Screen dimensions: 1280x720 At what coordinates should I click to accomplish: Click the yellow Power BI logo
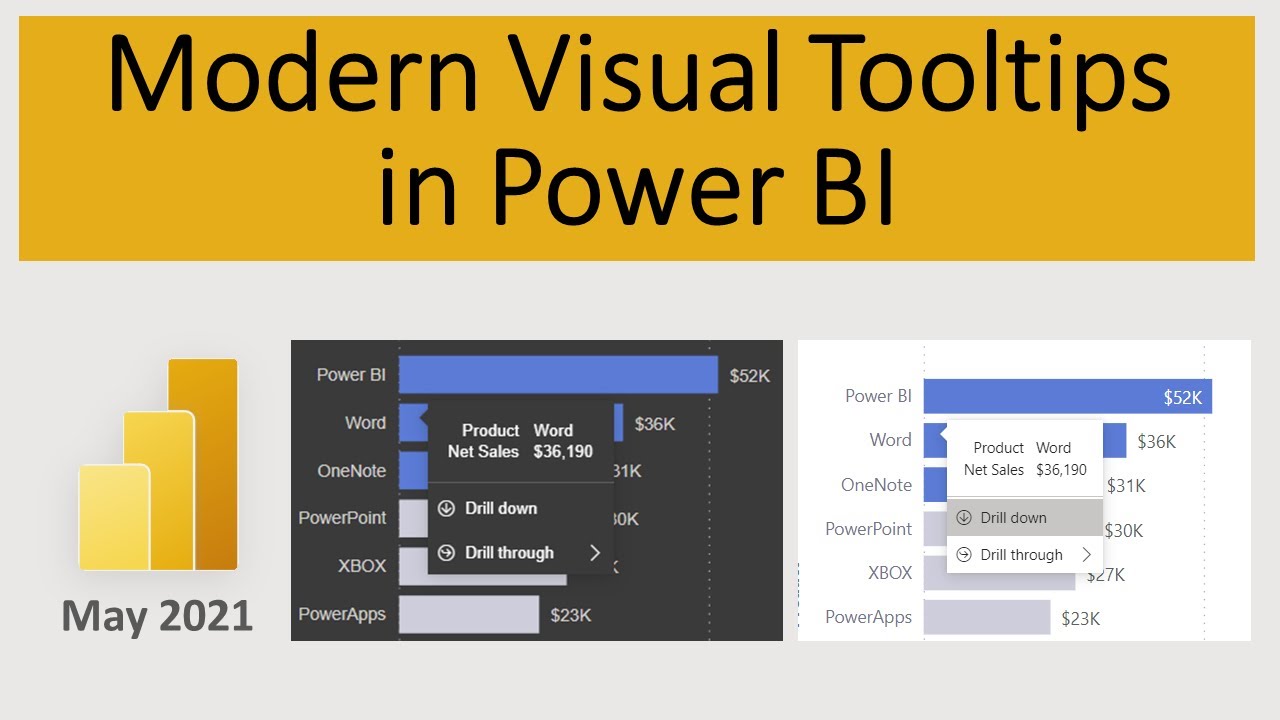pos(158,464)
